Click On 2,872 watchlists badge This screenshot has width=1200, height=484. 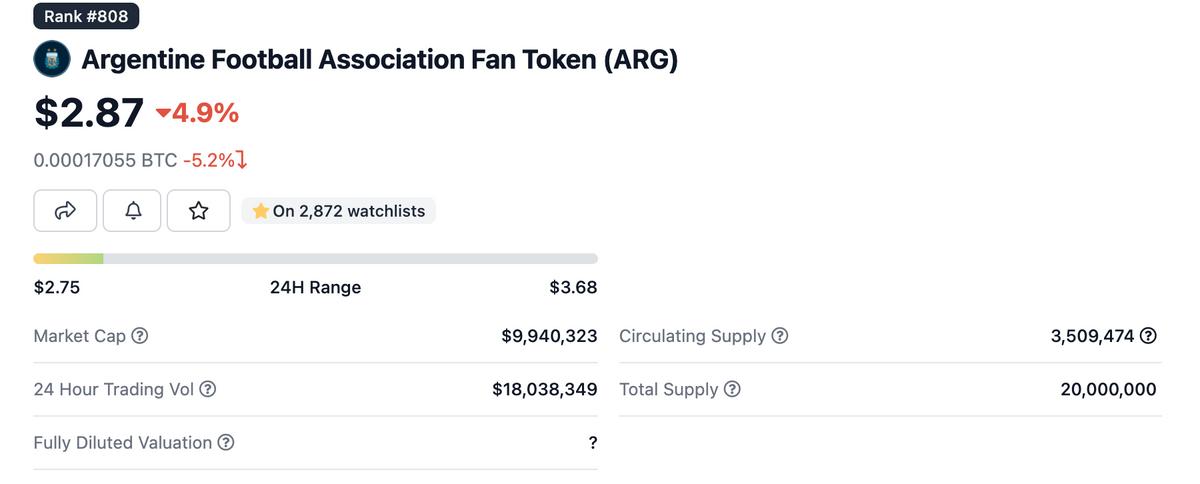click(x=339, y=211)
